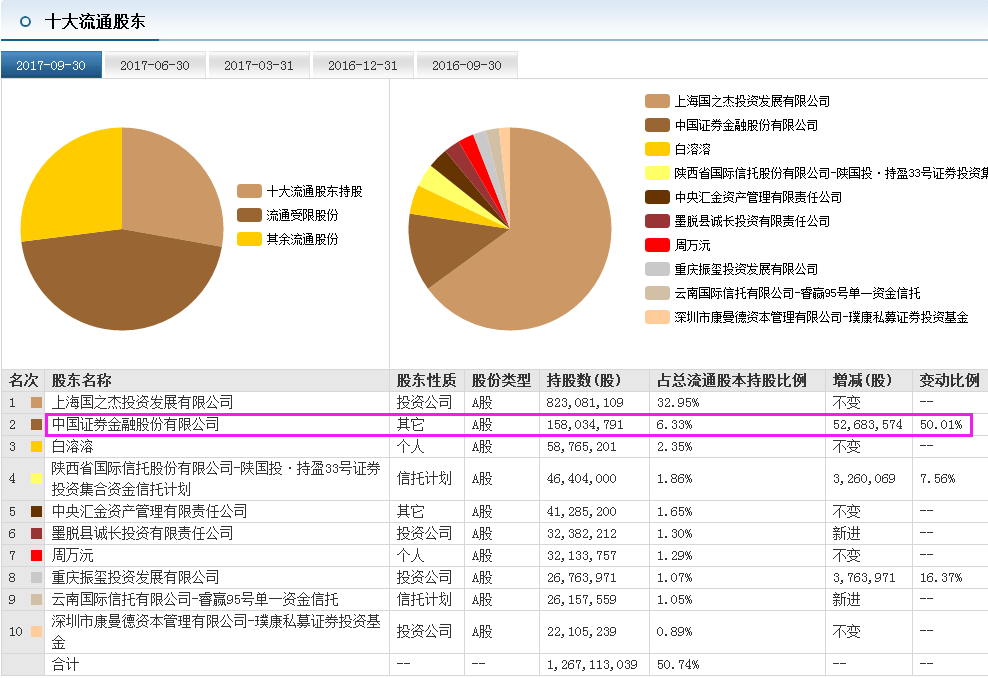
Task: Click the 52,683,574 increase value
Action: (x=868, y=425)
